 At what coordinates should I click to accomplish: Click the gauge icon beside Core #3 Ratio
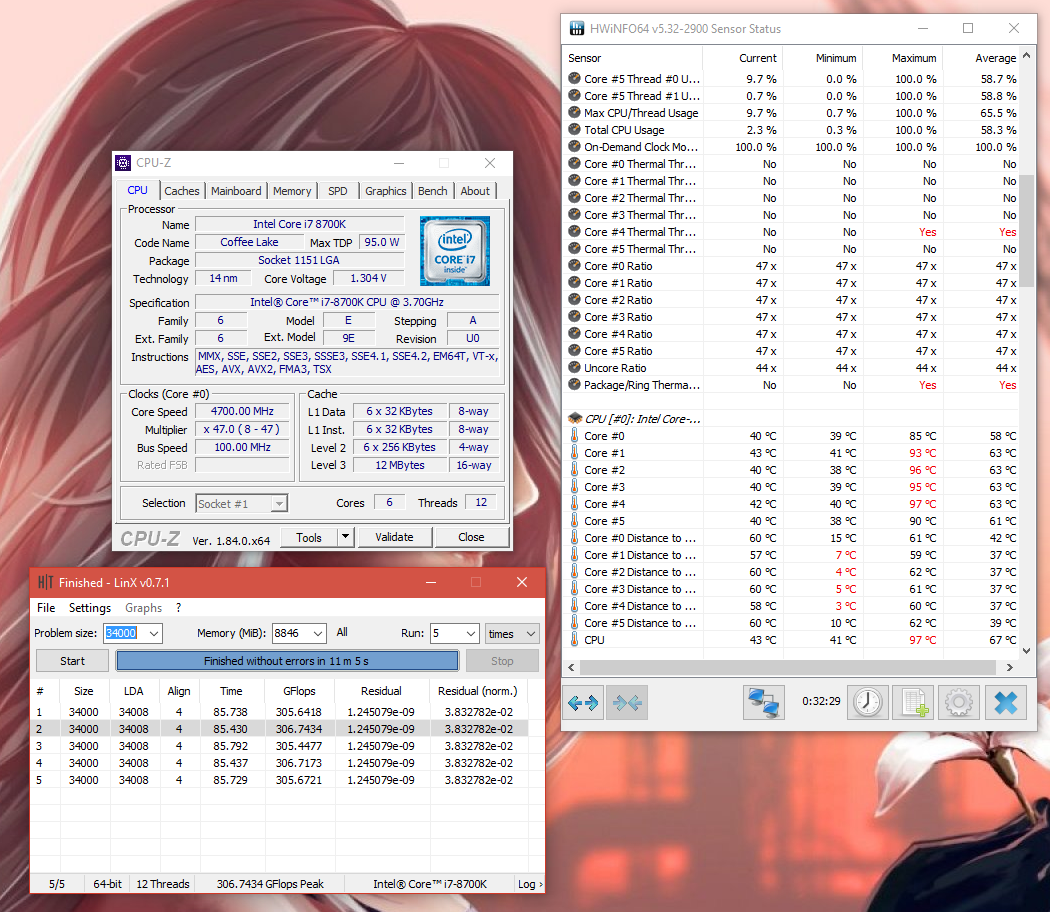[x=575, y=316]
